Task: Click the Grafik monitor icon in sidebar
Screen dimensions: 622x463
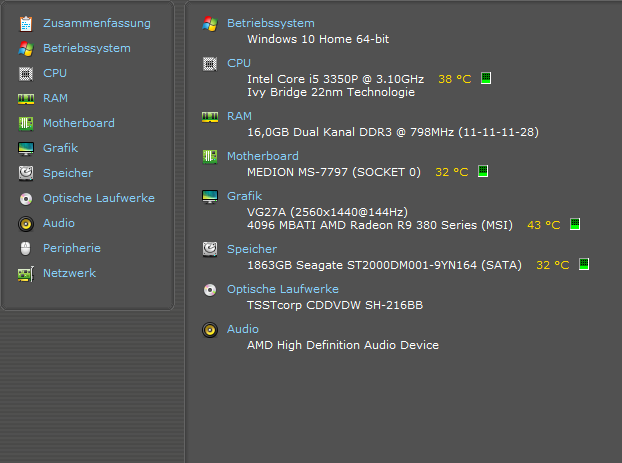Action: pos(26,148)
